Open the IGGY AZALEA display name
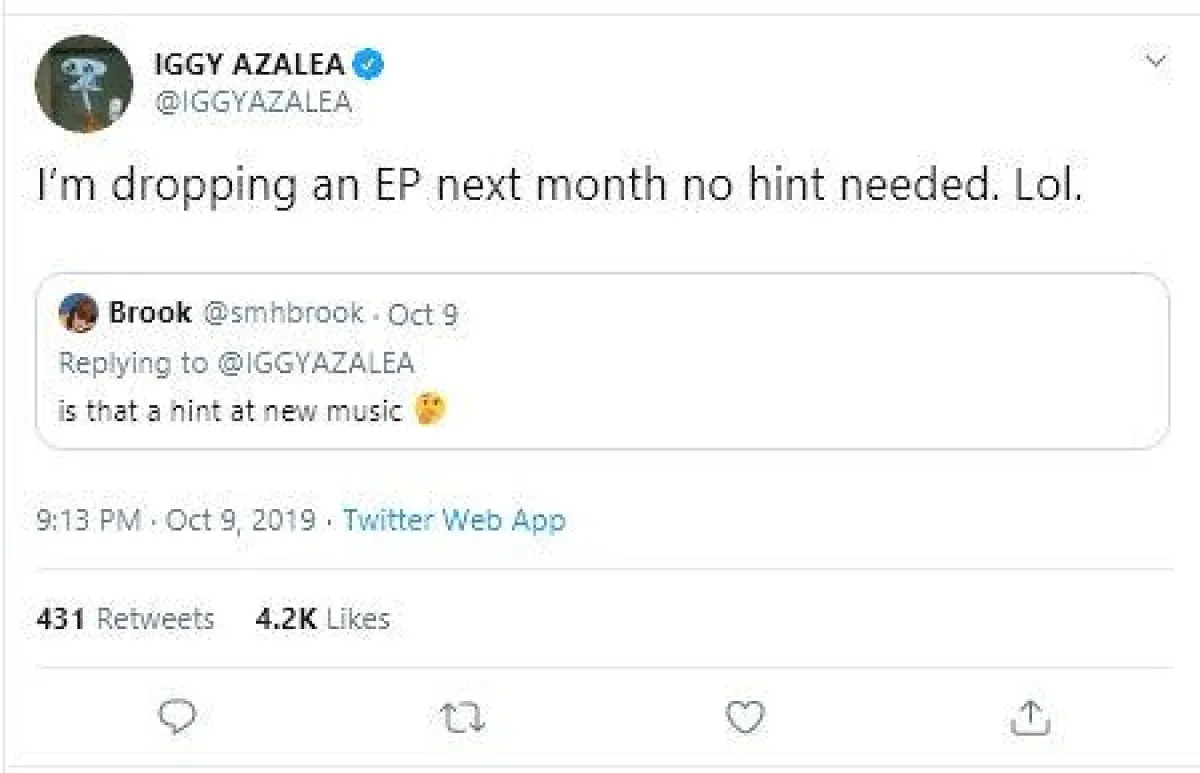The height and width of the screenshot is (773, 1200). pyautogui.click(x=250, y=65)
